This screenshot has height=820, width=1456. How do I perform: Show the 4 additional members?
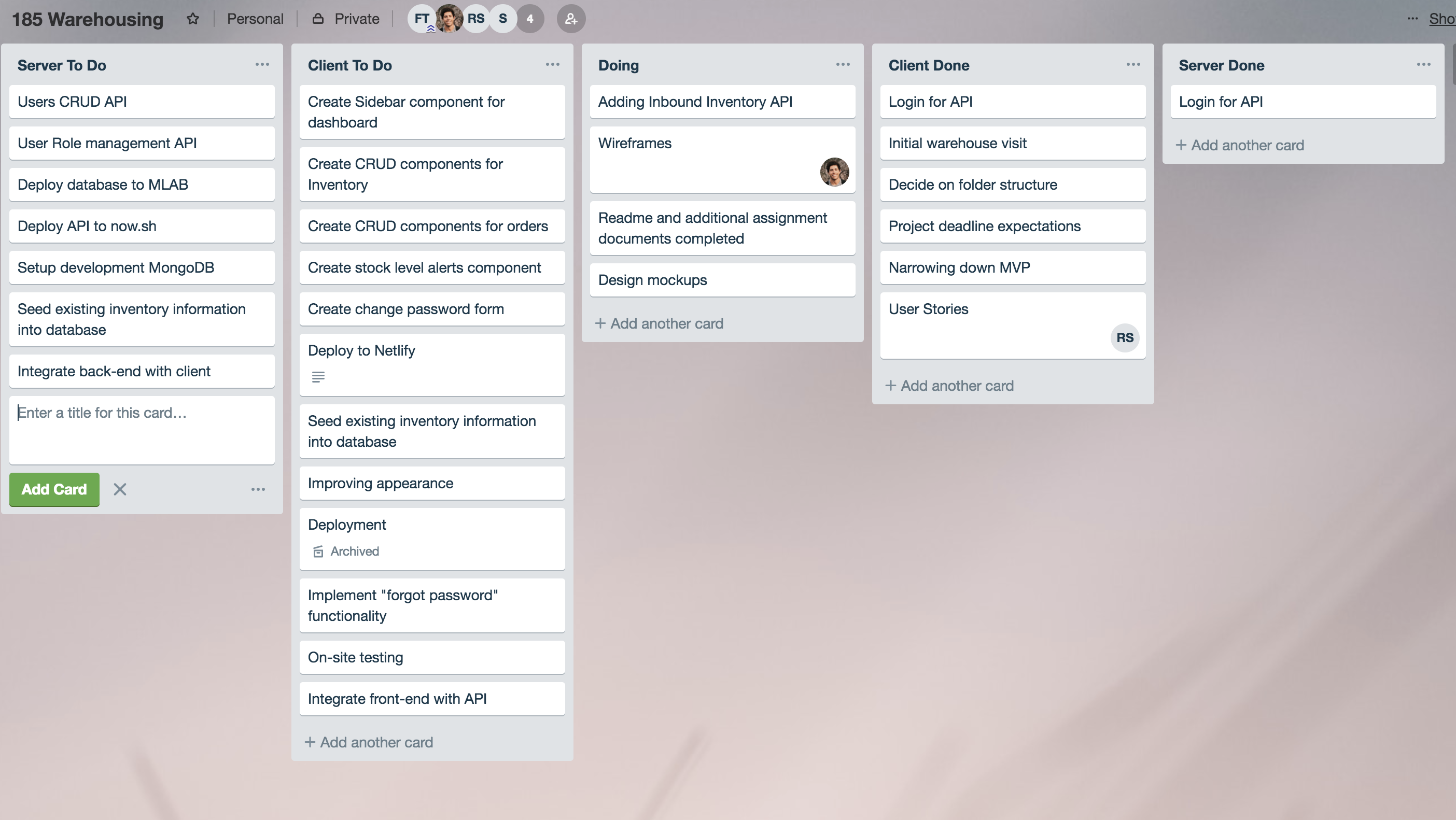coord(529,19)
